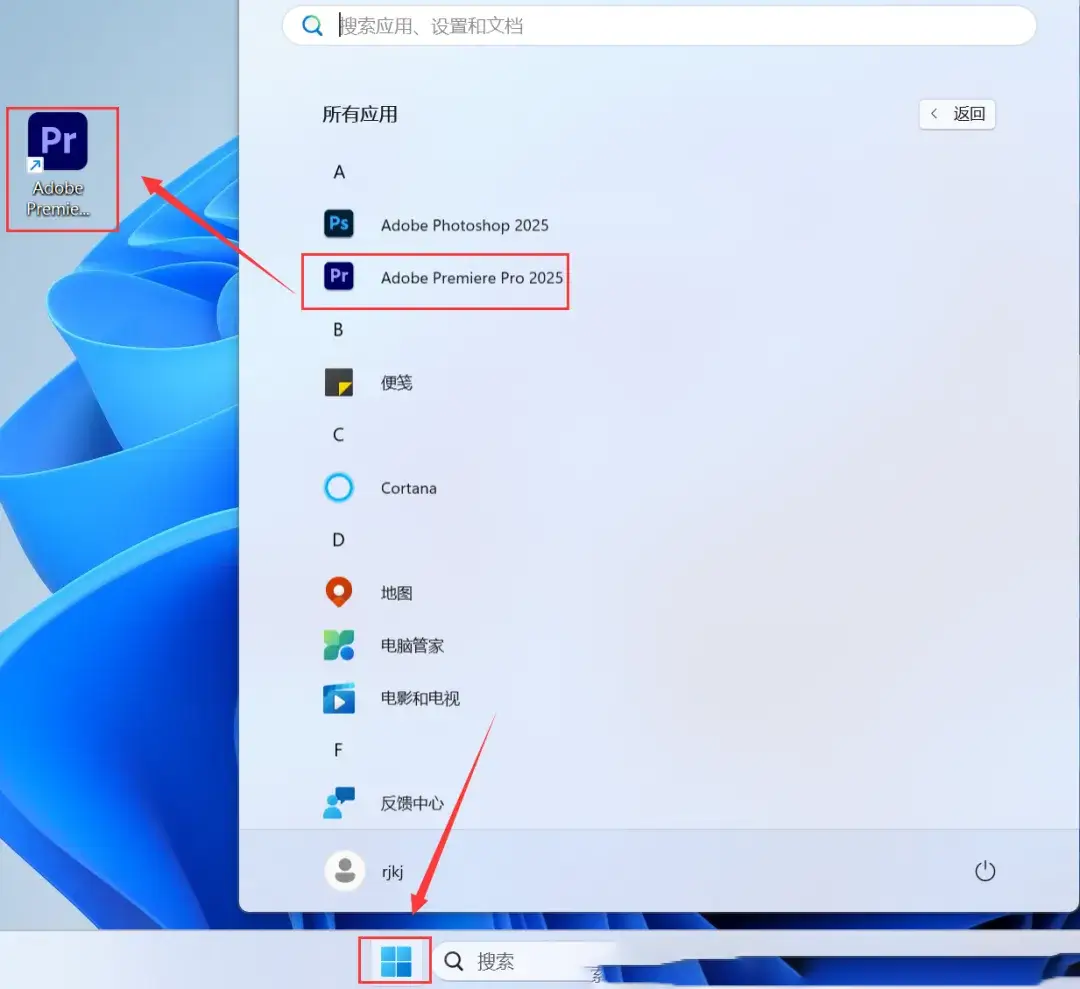1080x989 pixels.
Task: Open Adobe Premiere Pro 2025 in app list
Action: click(x=471, y=278)
